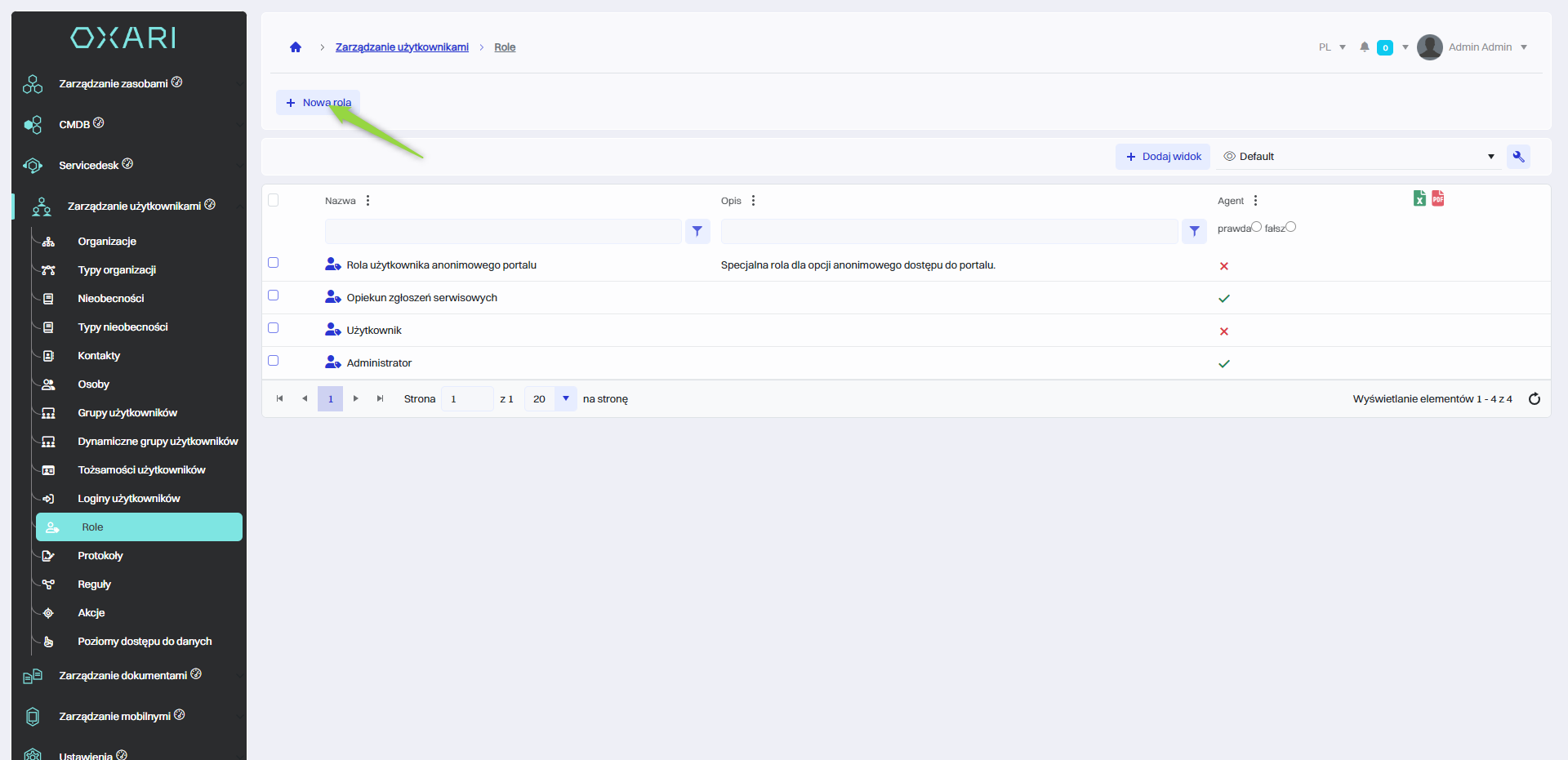1568x760 pixels.
Task: Open the items per page dropdown
Action: point(565,399)
